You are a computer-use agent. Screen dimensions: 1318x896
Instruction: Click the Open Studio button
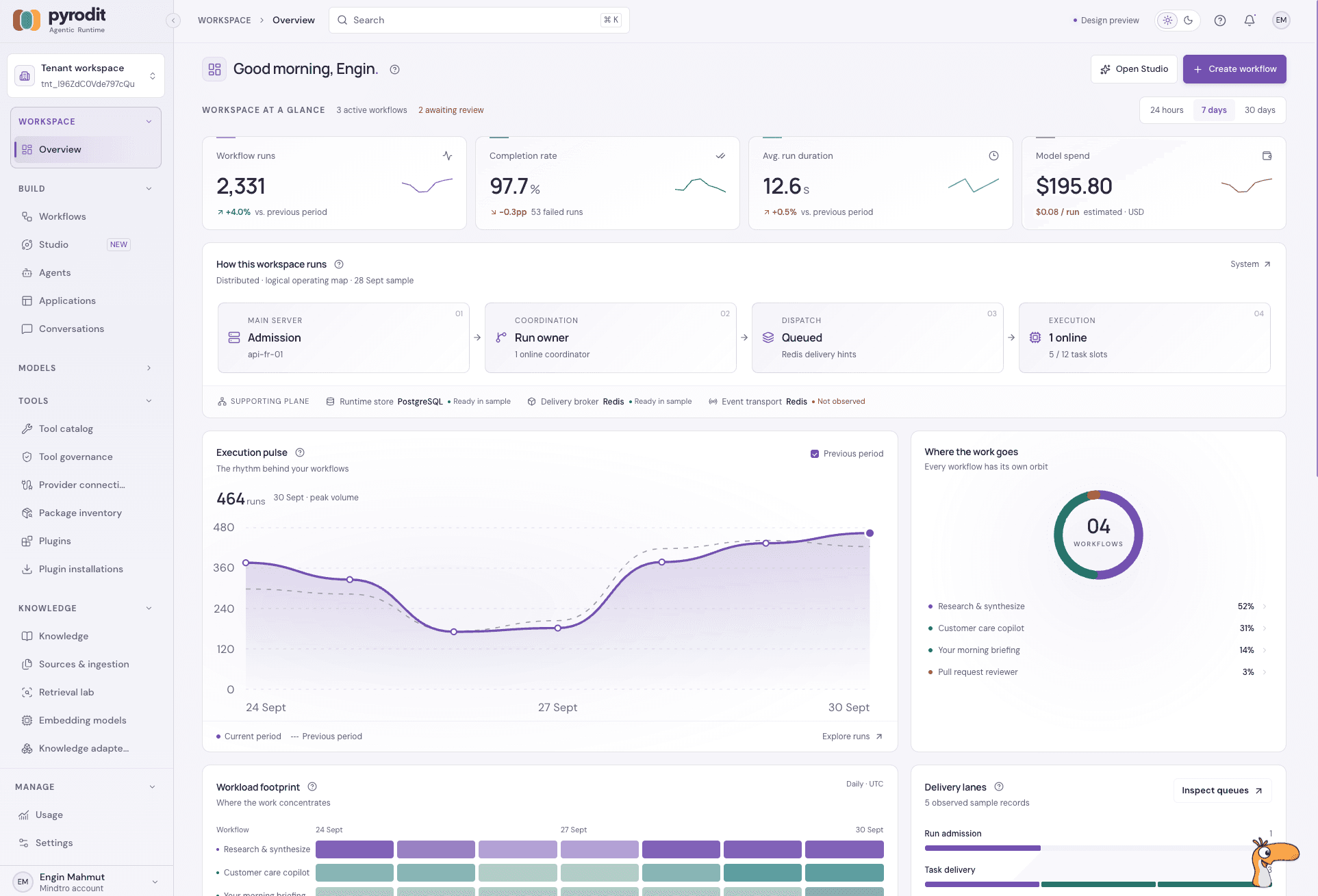1134,69
